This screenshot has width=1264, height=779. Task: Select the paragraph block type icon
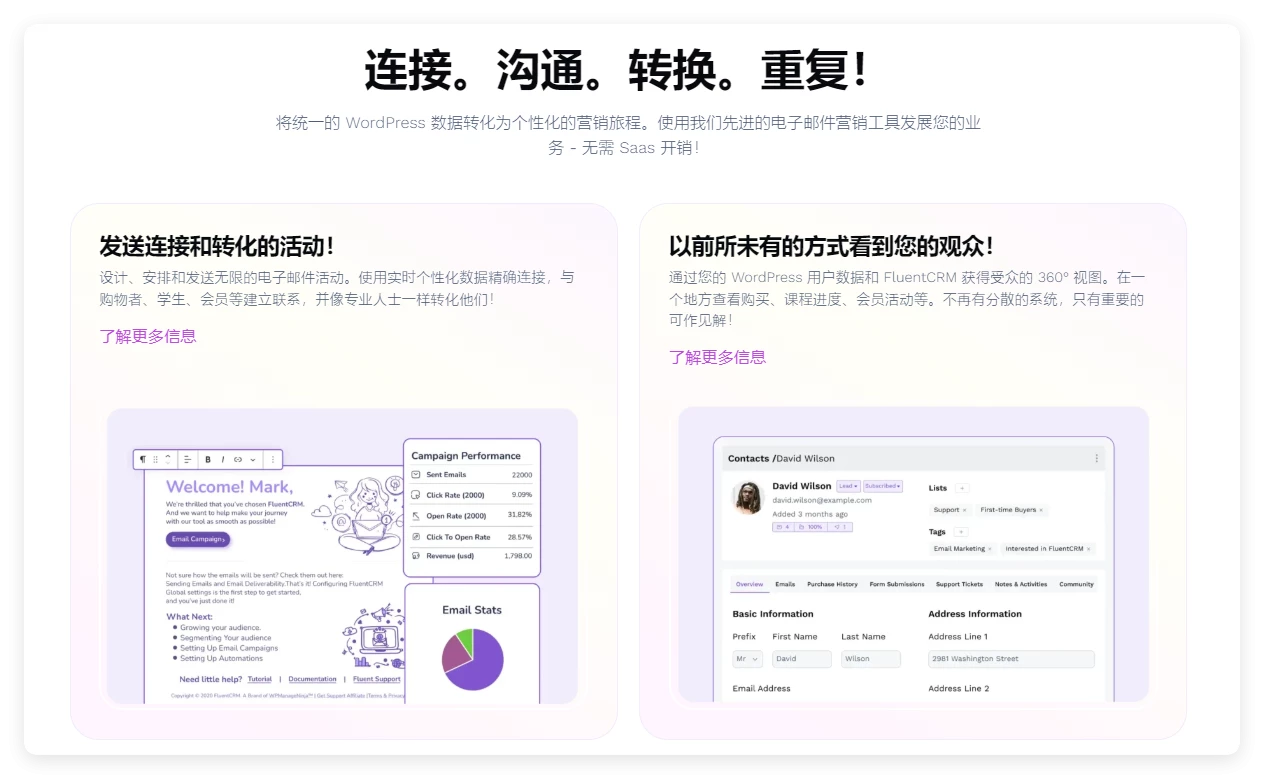pyautogui.click(x=143, y=459)
